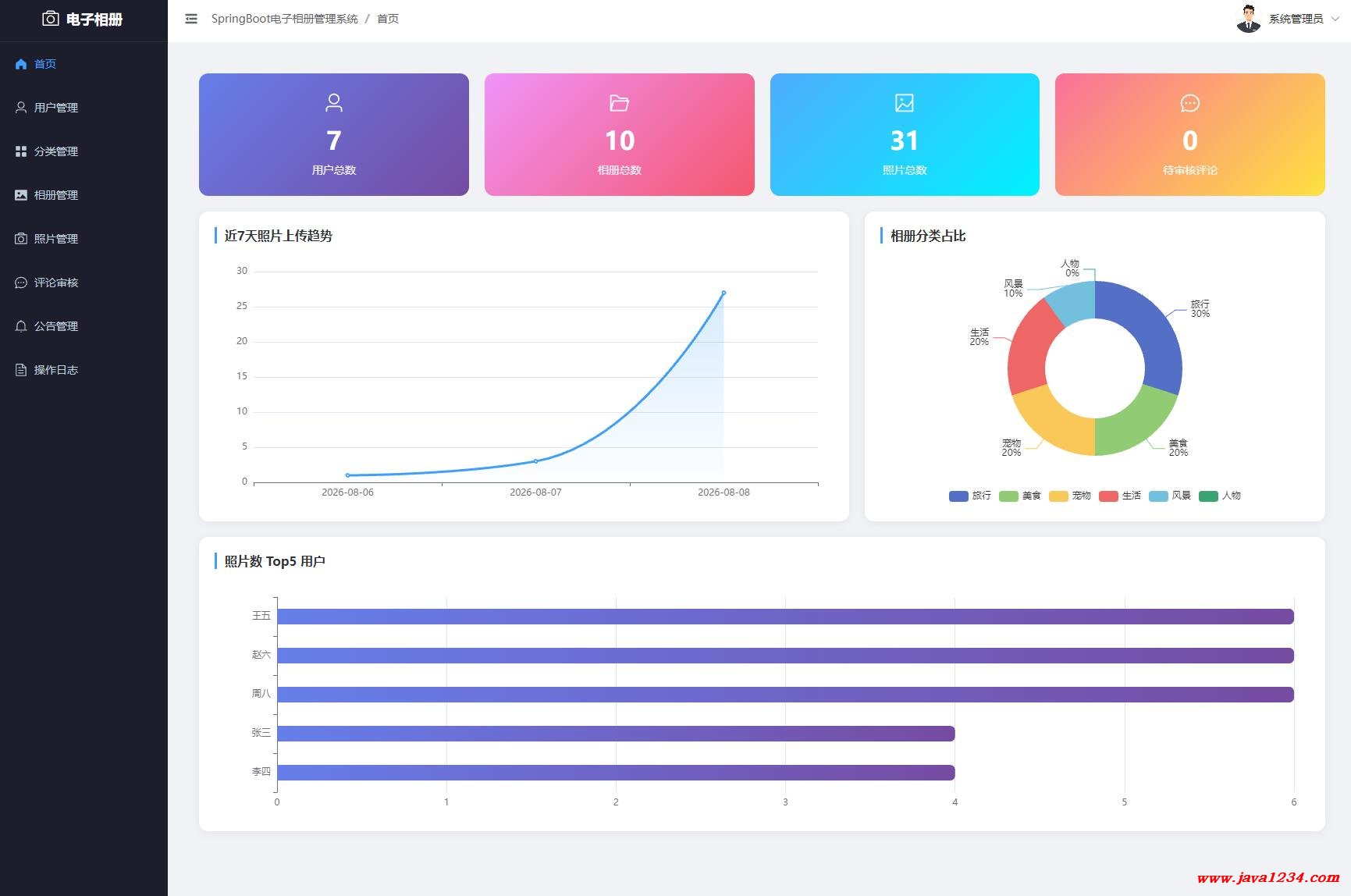Viewport: 1351px width, 896px height.
Task: Click the 待审核评论 orange card
Action: 1190,134
